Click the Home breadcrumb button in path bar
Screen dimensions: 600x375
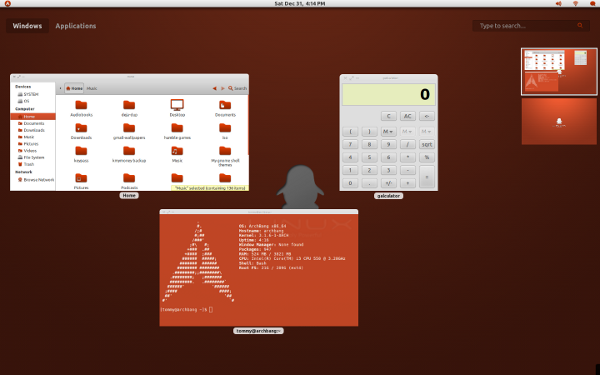click(74, 88)
